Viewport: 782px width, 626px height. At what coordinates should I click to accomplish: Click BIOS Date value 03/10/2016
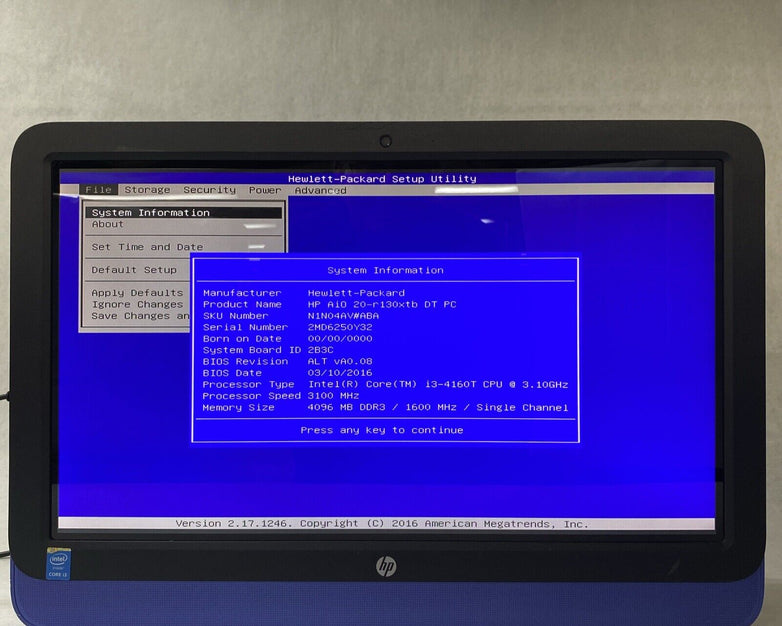click(340, 373)
